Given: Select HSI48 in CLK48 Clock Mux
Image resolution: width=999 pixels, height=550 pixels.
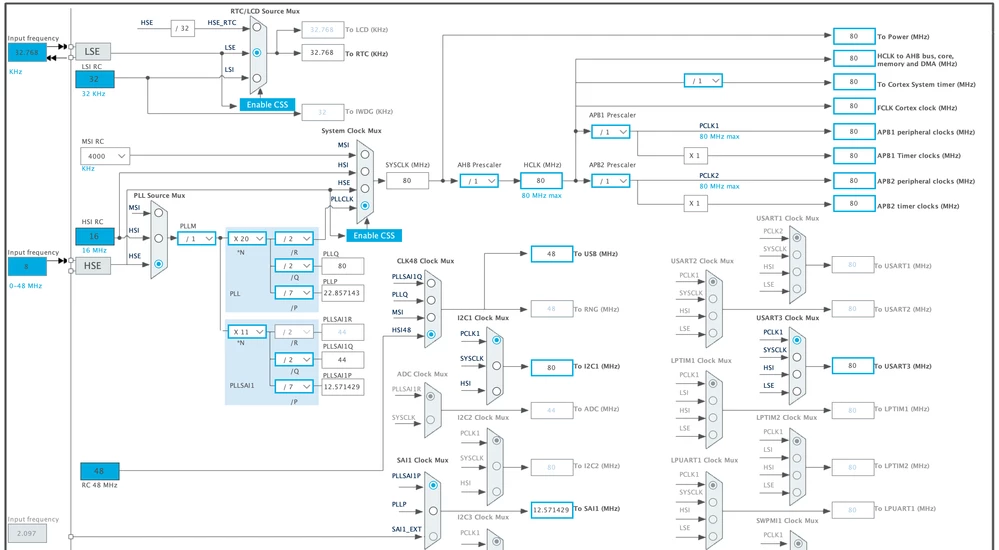Looking at the screenshot, I should point(431,334).
